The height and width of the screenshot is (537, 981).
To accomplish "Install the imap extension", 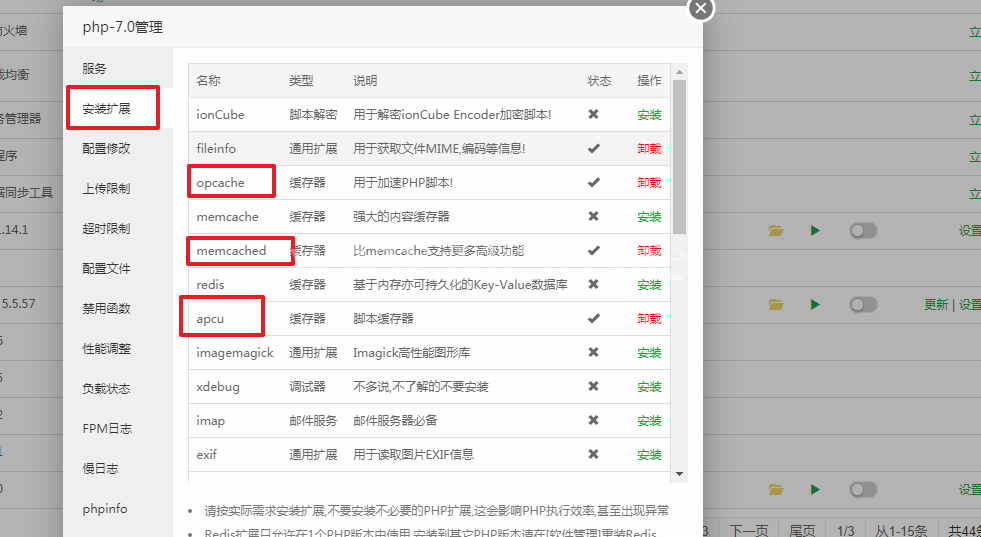I will (649, 421).
